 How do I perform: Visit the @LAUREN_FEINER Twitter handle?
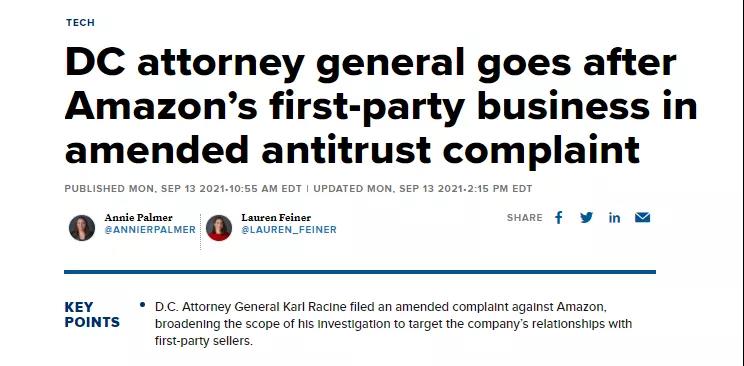click(289, 230)
